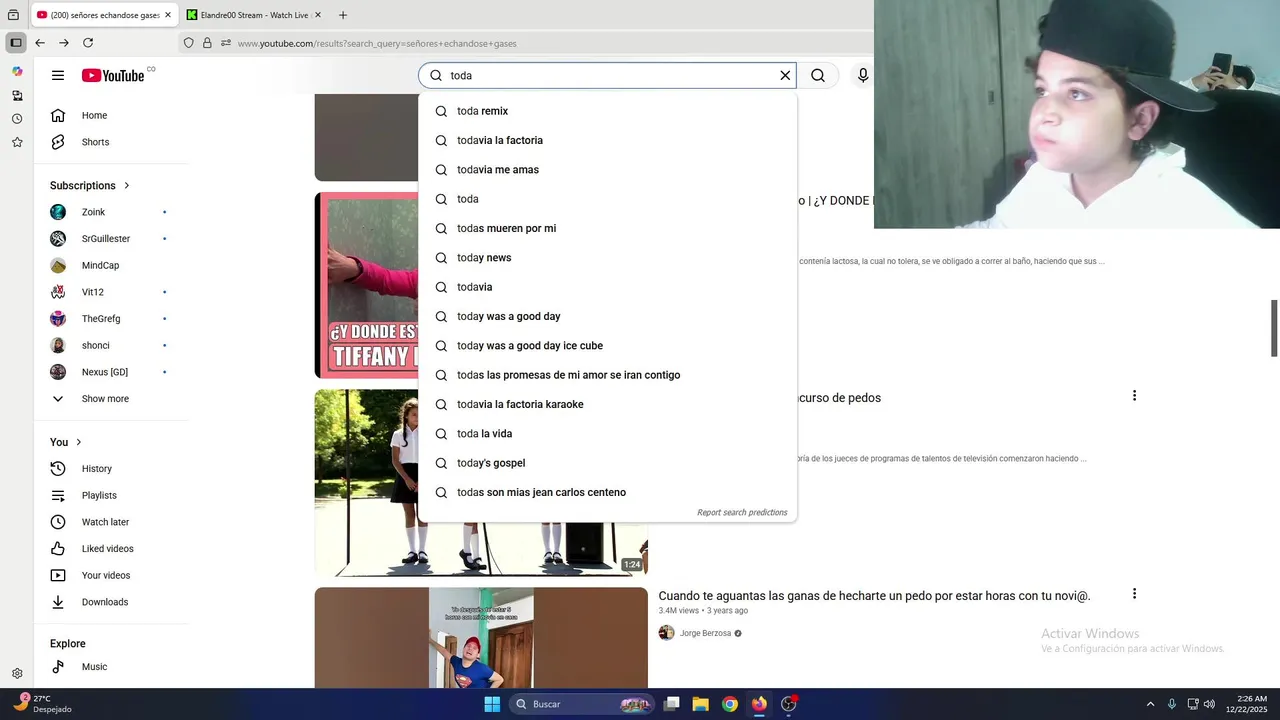Viewport: 1280px width, 720px height.
Task: Open Google Chrome from the taskbar
Action: click(730, 704)
